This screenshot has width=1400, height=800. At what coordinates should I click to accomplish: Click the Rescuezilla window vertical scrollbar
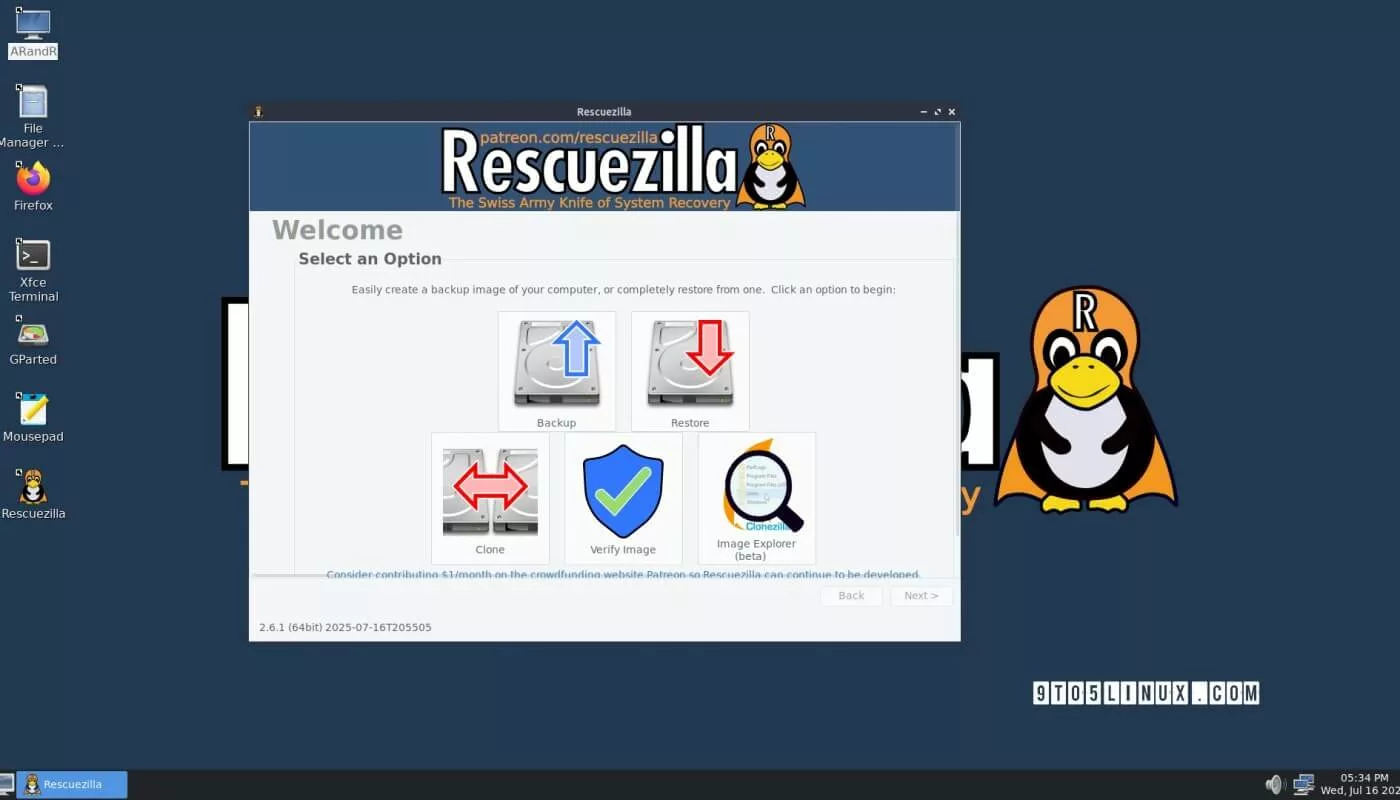957,375
